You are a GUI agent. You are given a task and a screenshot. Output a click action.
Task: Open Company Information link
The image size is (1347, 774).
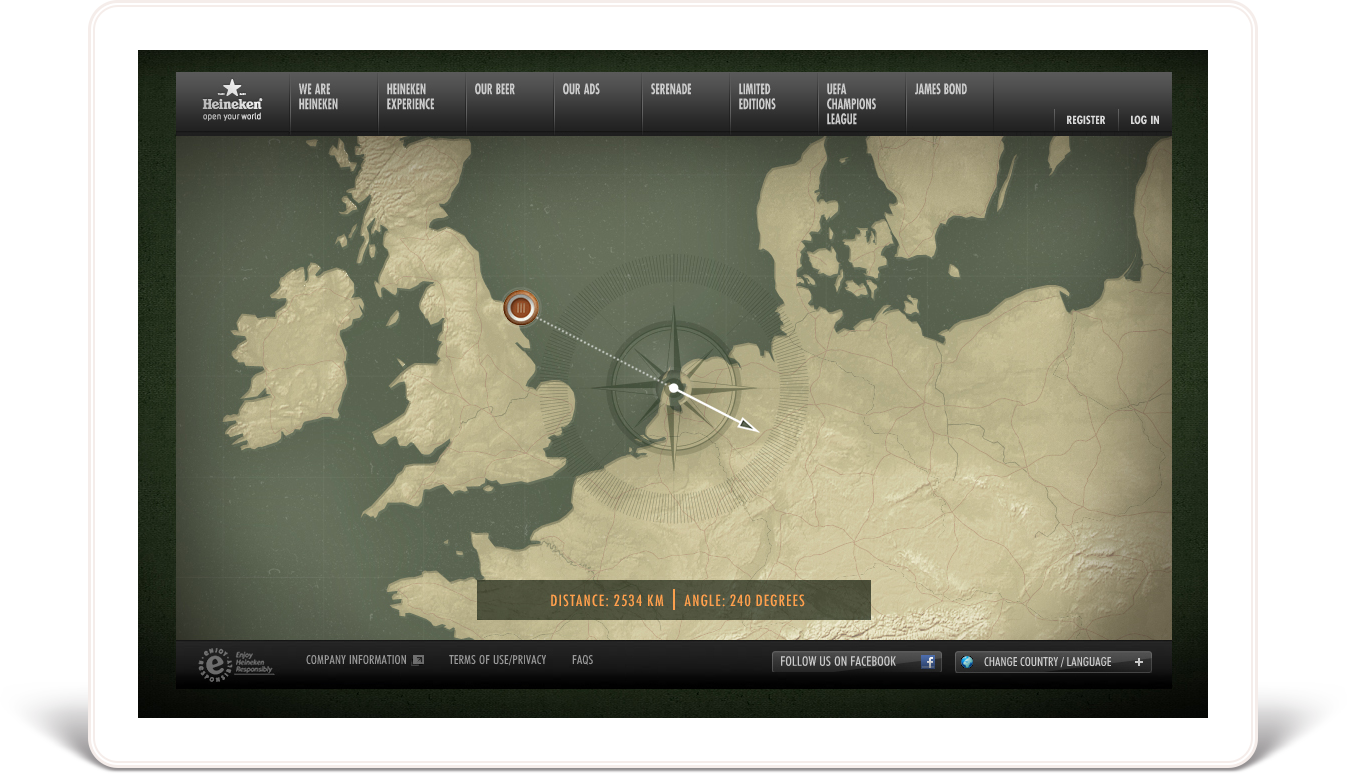pos(356,660)
